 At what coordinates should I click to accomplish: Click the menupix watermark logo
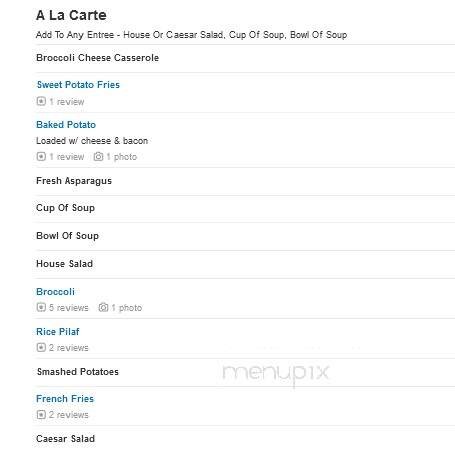click(x=276, y=374)
